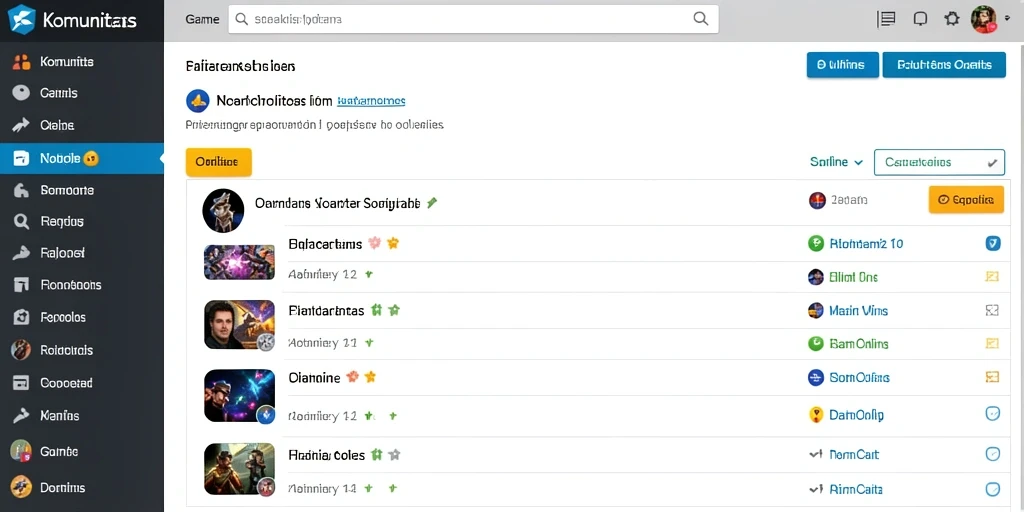Open the settings gear in top bar
This screenshot has height=512, width=1024.
coord(952,19)
